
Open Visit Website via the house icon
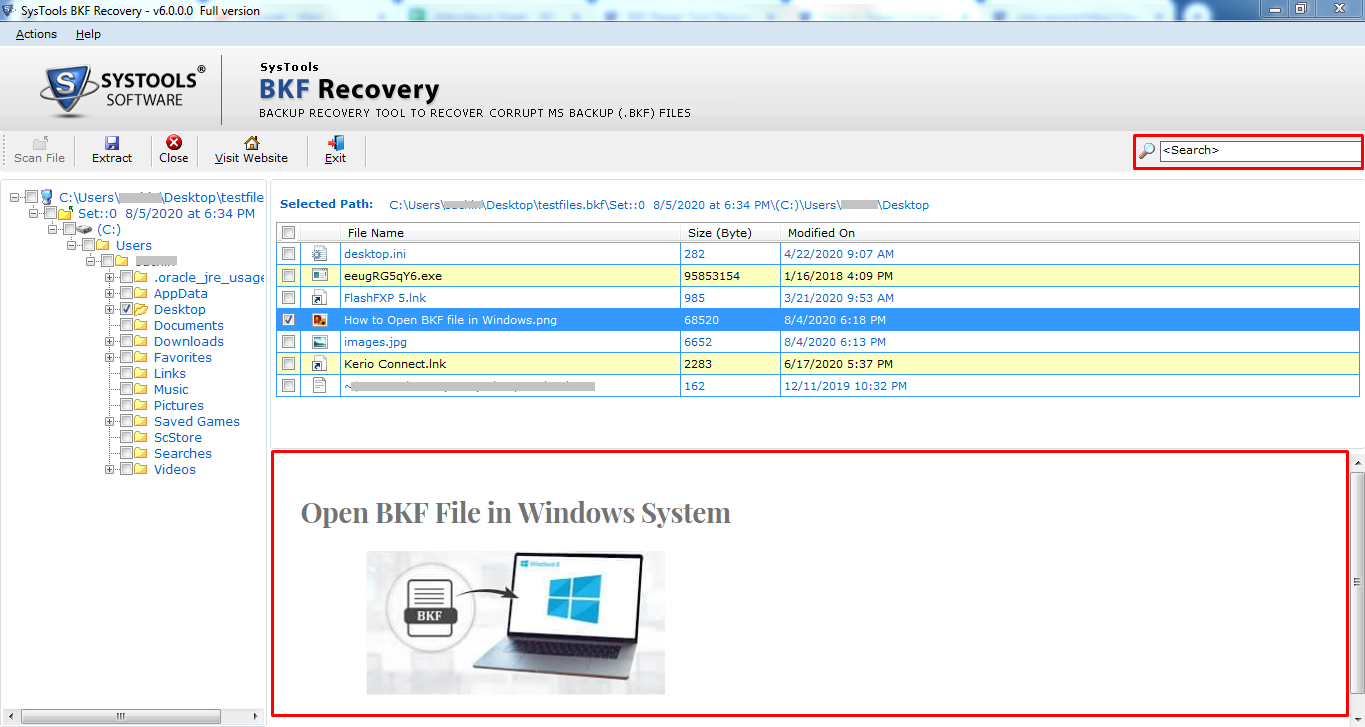click(x=251, y=143)
